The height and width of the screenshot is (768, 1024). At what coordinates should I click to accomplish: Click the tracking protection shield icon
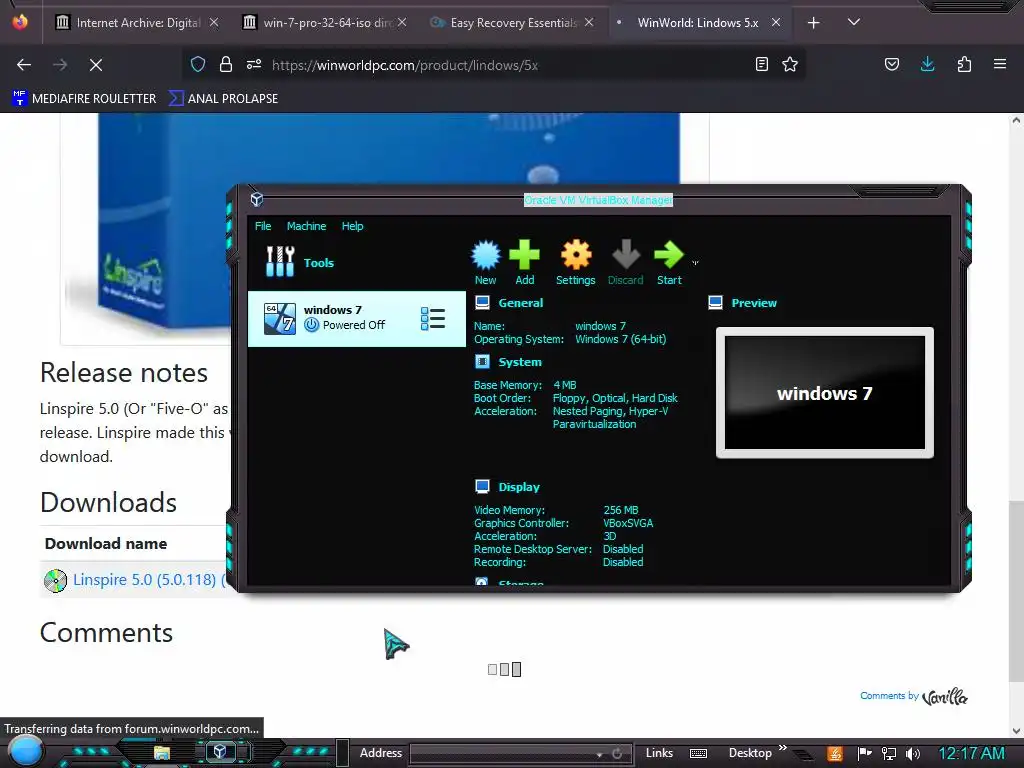[x=198, y=64]
